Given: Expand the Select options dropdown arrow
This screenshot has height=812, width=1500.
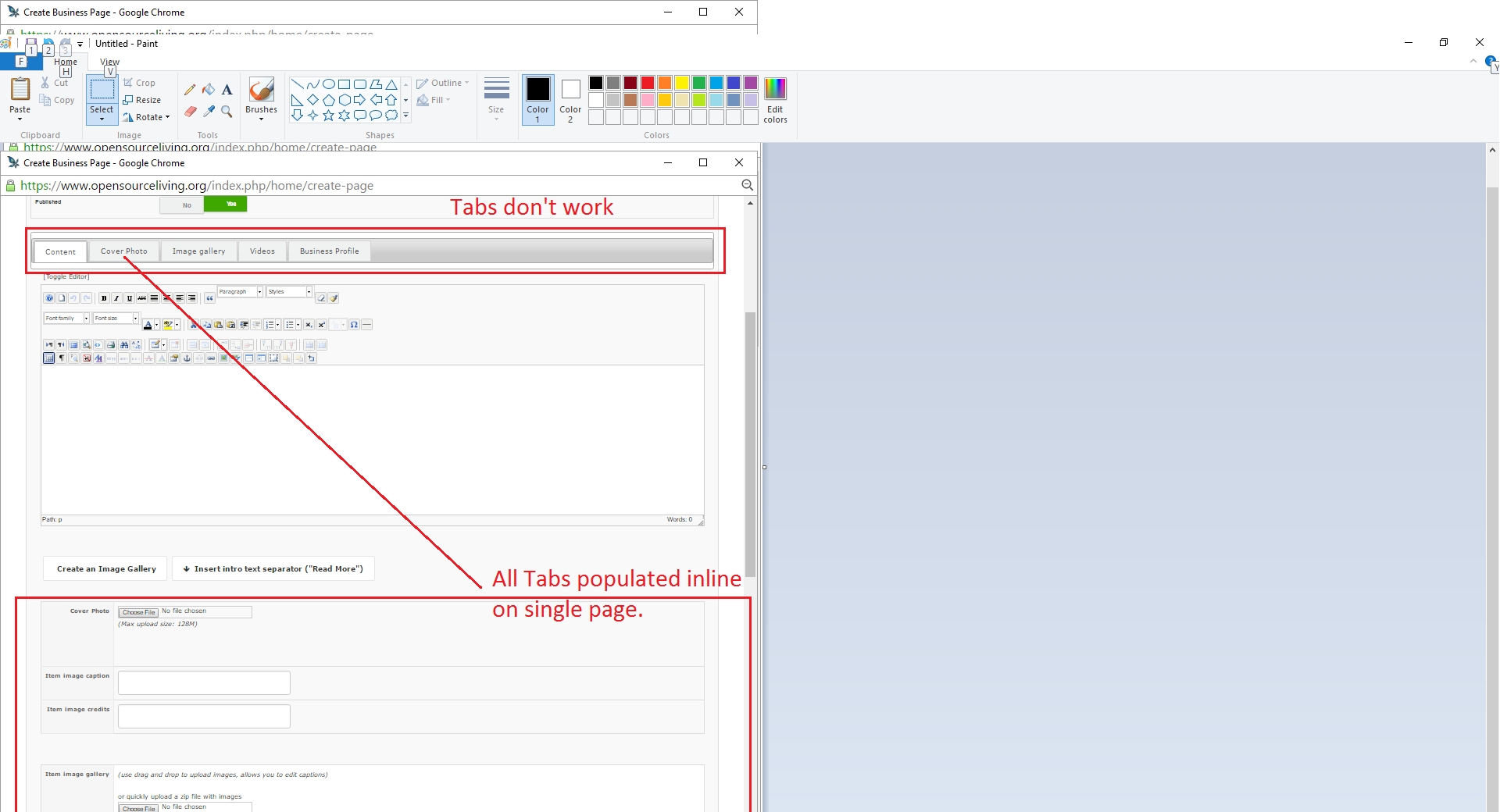Looking at the screenshot, I should pos(102,119).
